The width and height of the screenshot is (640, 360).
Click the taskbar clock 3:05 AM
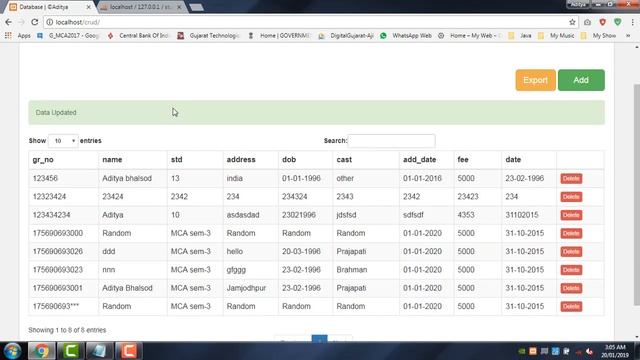pyautogui.click(x=615, y=351)
